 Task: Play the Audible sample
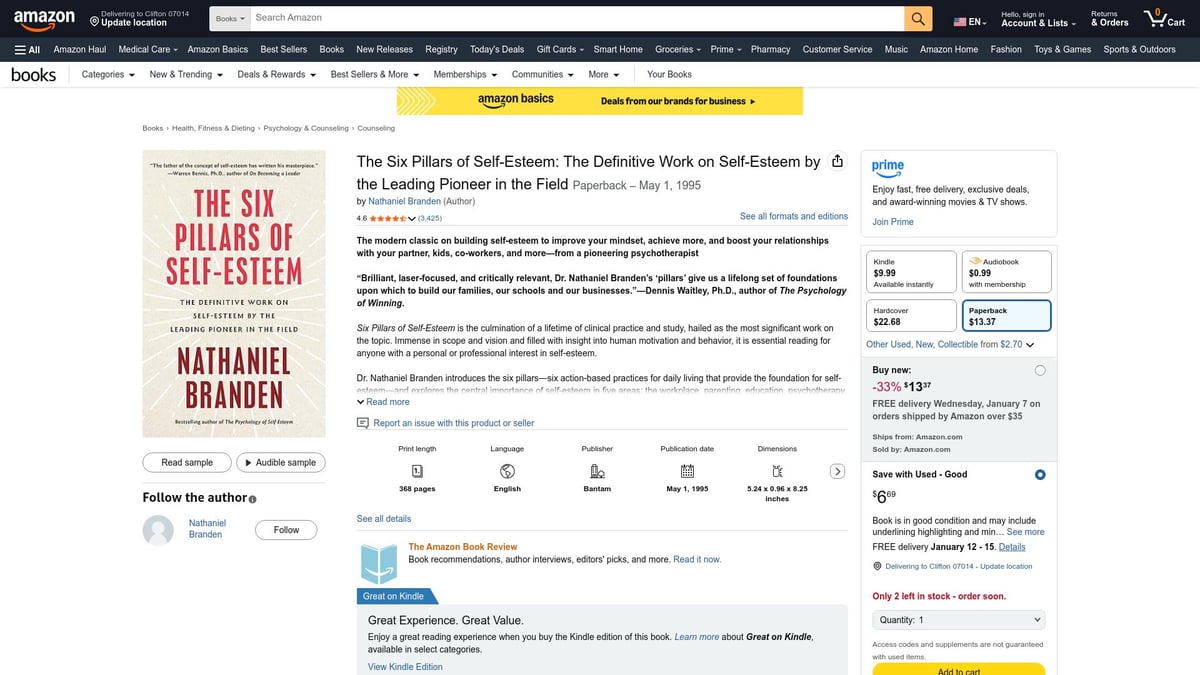[281, 462]
